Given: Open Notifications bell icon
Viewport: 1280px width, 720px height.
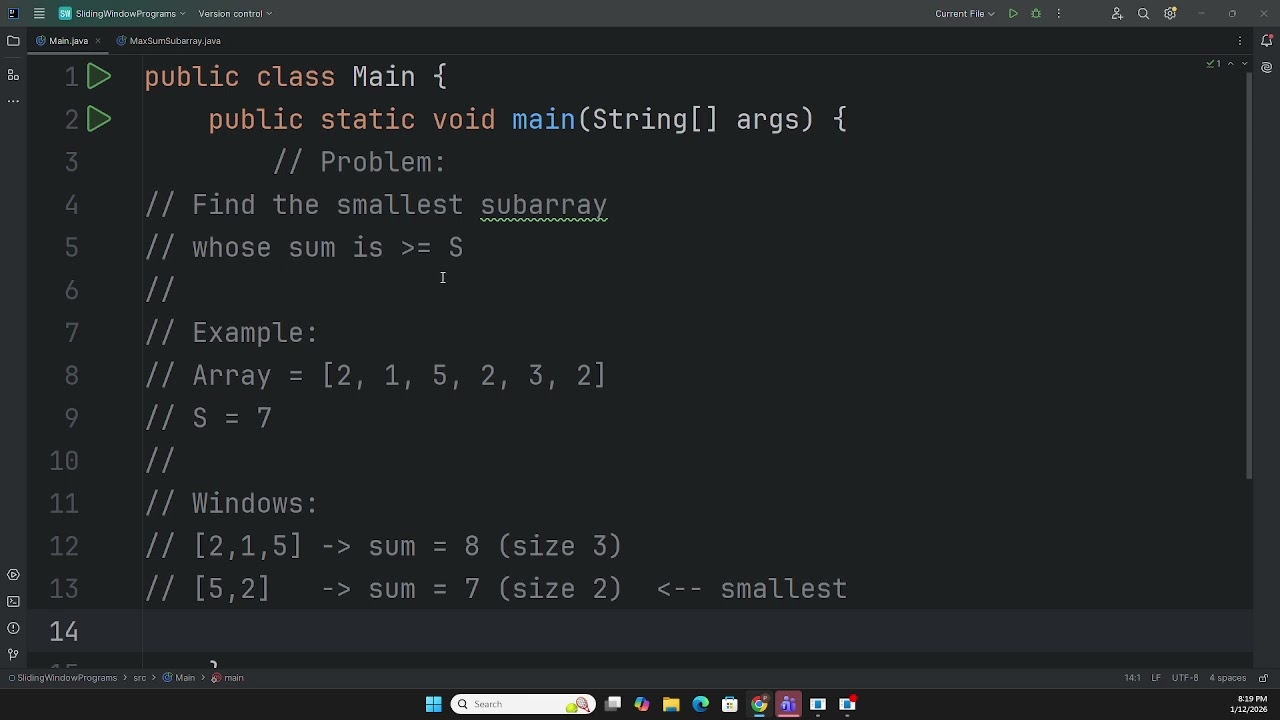Looking at the screenshot, I should 1267,41.
